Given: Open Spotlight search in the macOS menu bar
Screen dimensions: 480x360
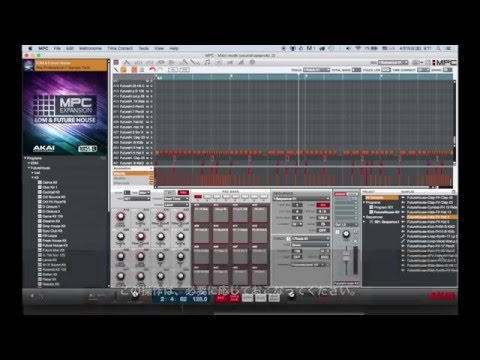Looking at the screenshot, I should coord(439,48).
